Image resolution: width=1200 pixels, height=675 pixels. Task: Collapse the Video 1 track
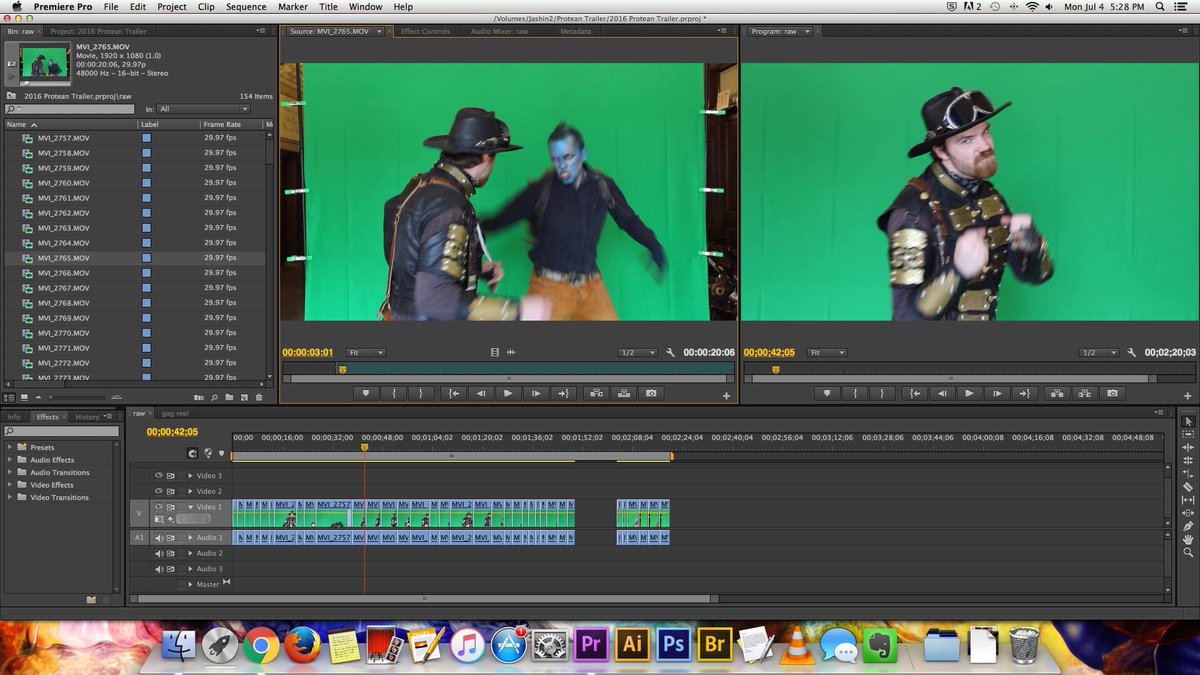click(x=191, y=507)
